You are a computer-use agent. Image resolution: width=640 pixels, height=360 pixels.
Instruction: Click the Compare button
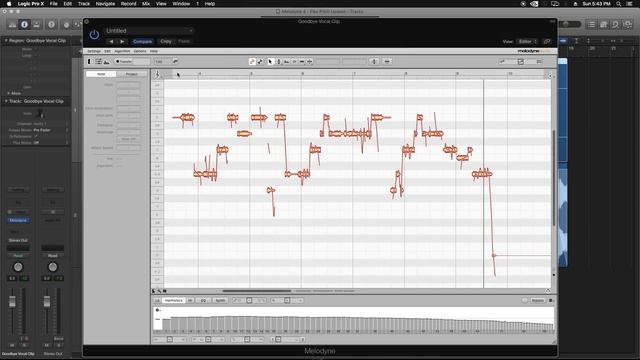click(142, 41)
